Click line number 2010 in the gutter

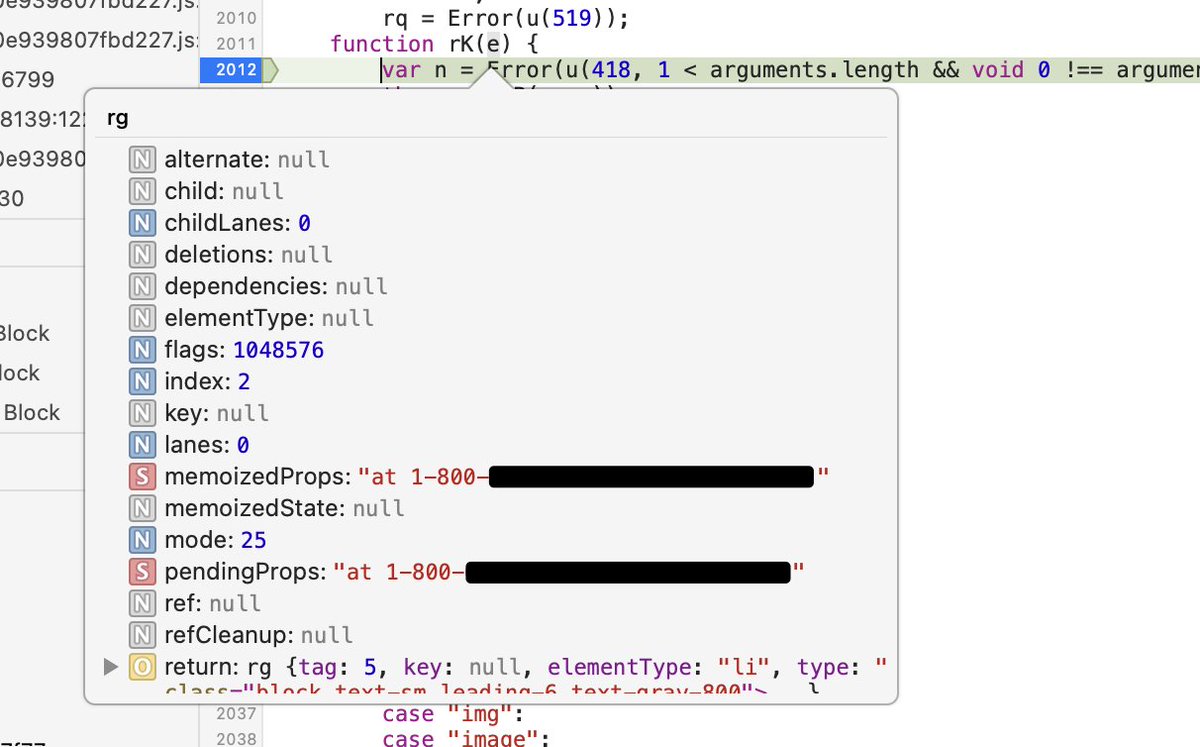pyautogui.click(x=236, y=18)
